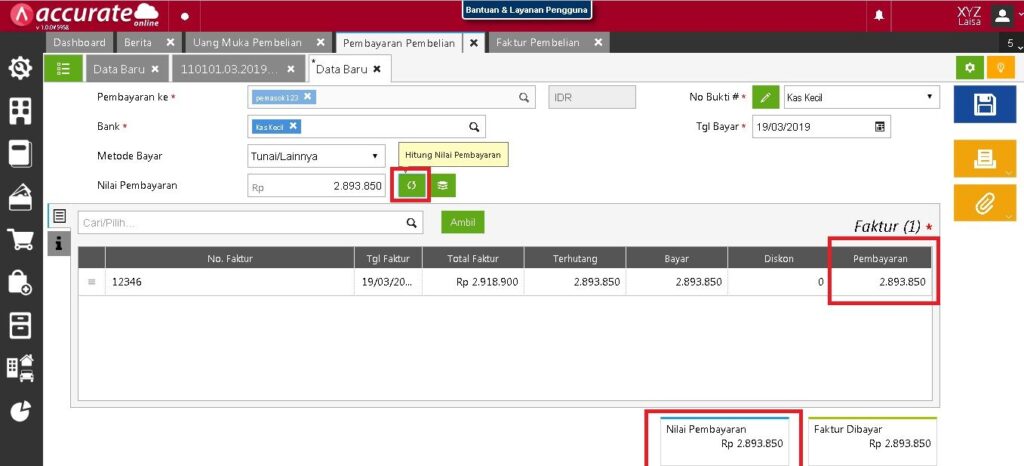The height and width of the screenshot is (466, 1024).
Task: Open the fixed assets building-car icon in the sidebar
Action: point(21,368)
